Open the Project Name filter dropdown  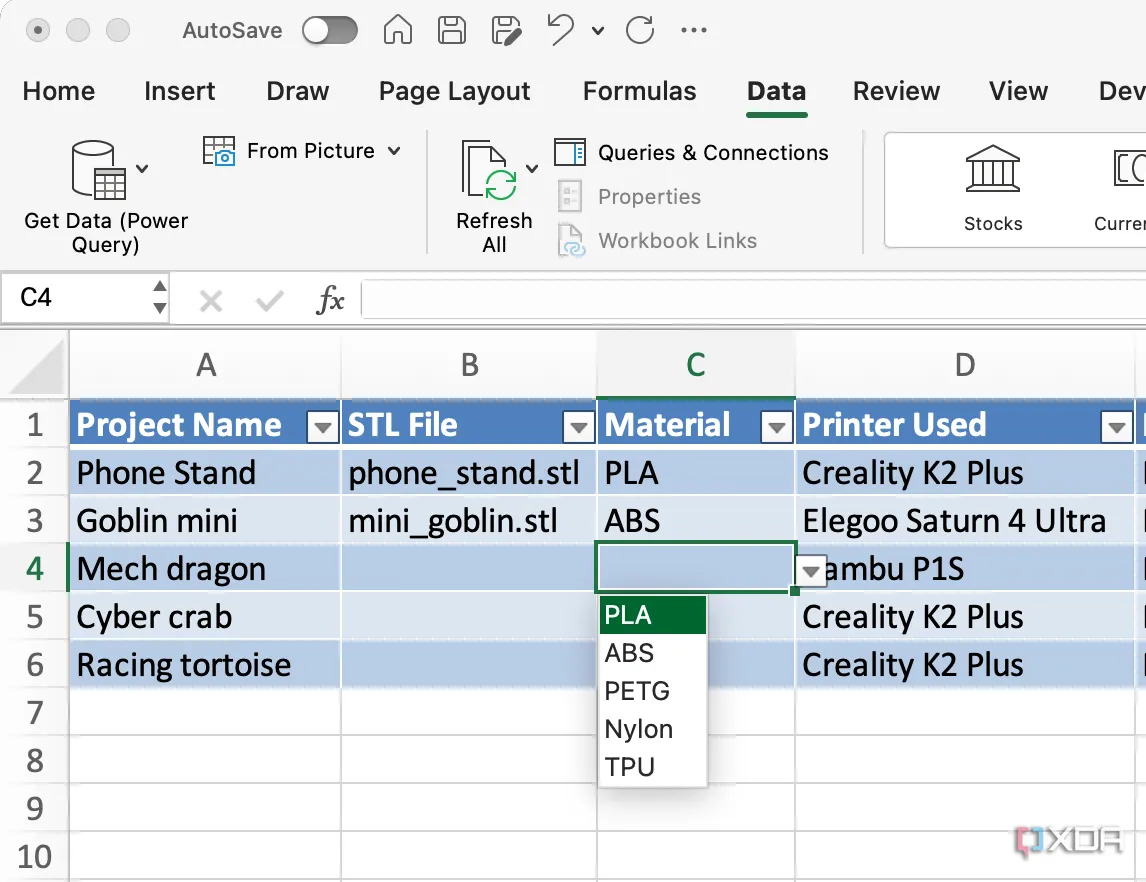[x=322, y=427]
